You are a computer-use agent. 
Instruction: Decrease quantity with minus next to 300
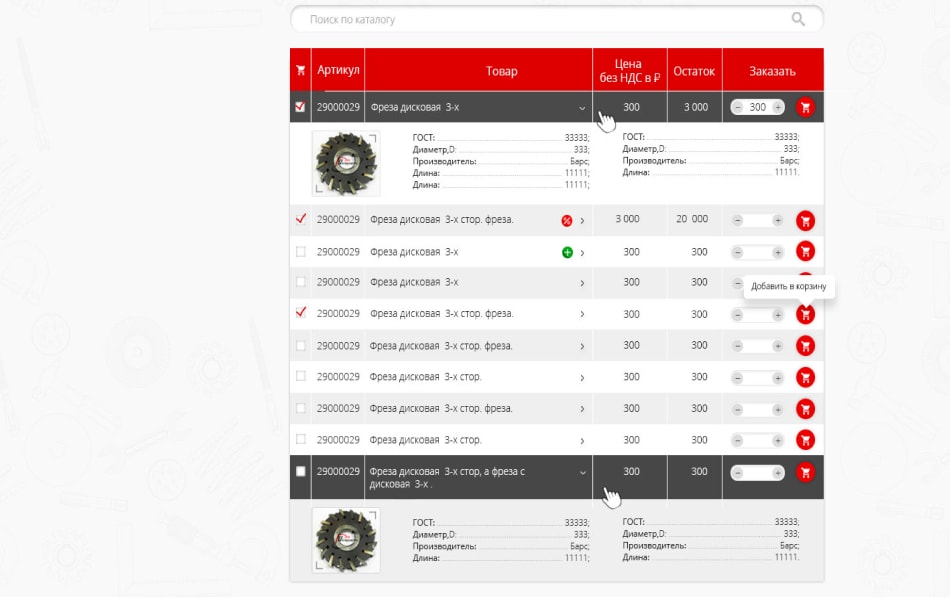[738, 107]
